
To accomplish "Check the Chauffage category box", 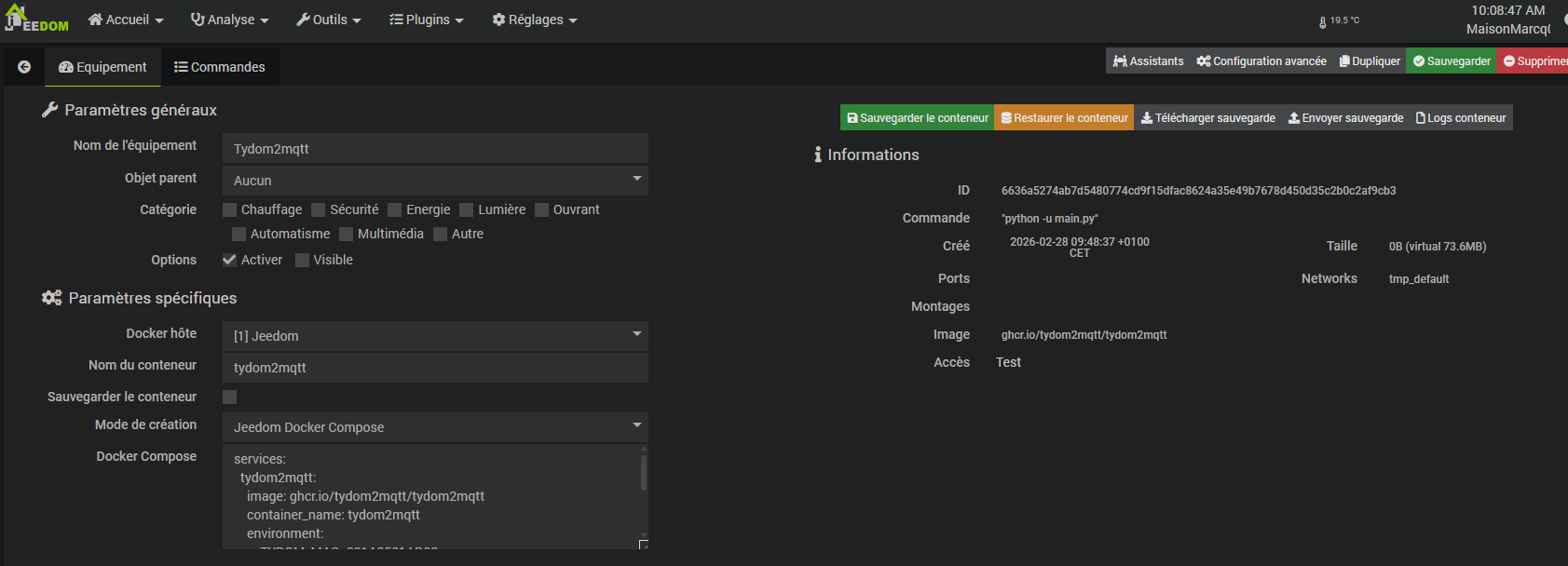I will click(x=230, y=210).
